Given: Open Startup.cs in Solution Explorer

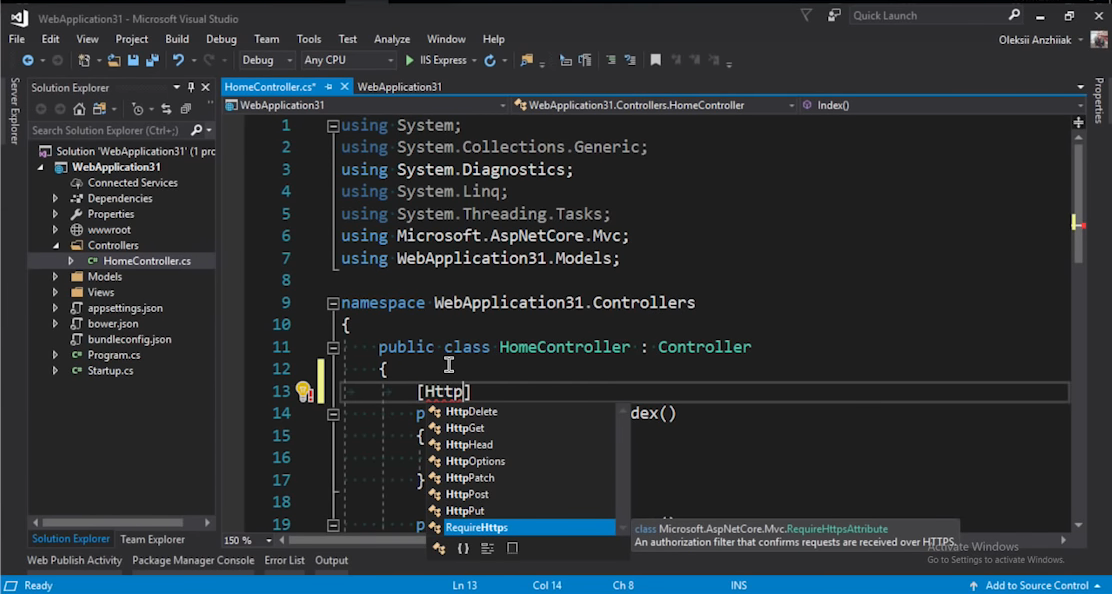Looking at the screenshot, I should pyautogui.click(x=110, y=371).
